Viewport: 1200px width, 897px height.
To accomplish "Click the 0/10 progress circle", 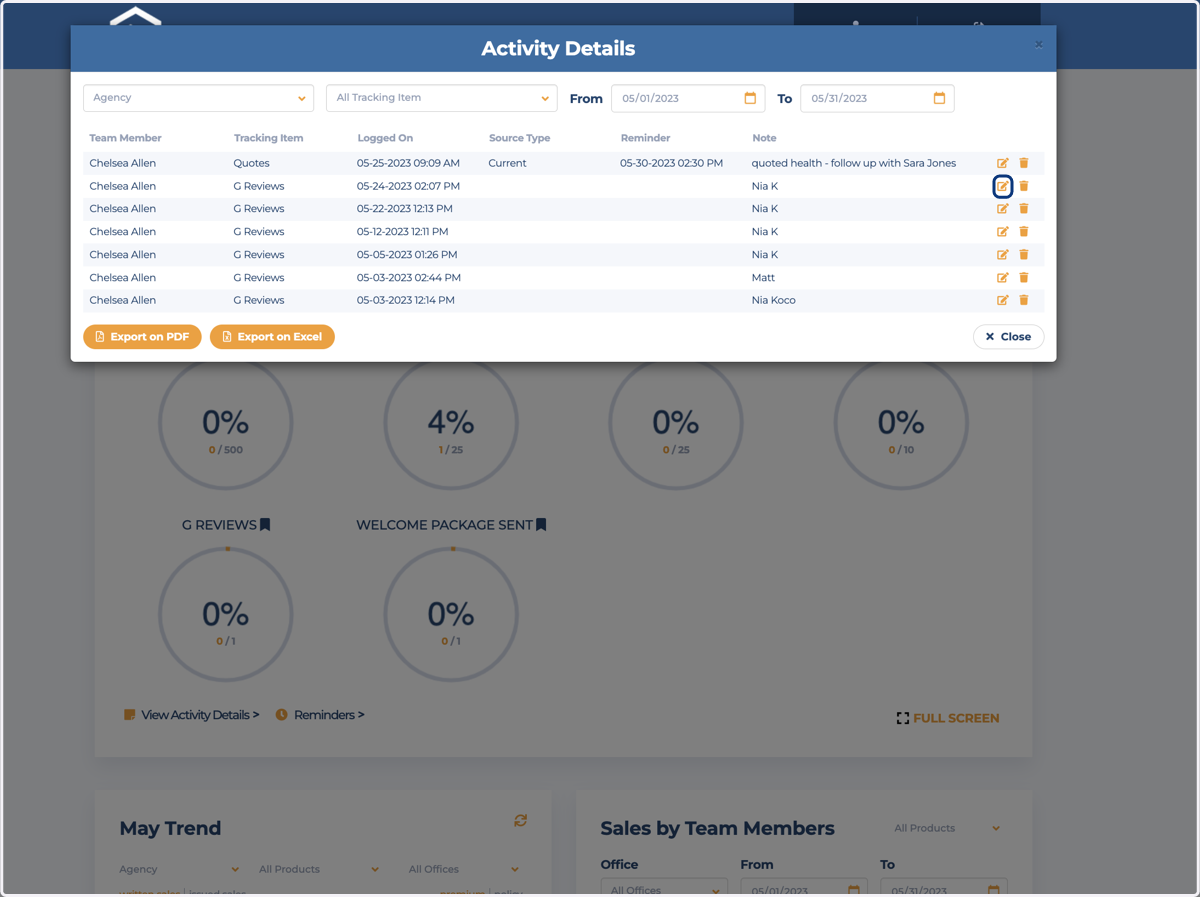I will click(901, 423).
